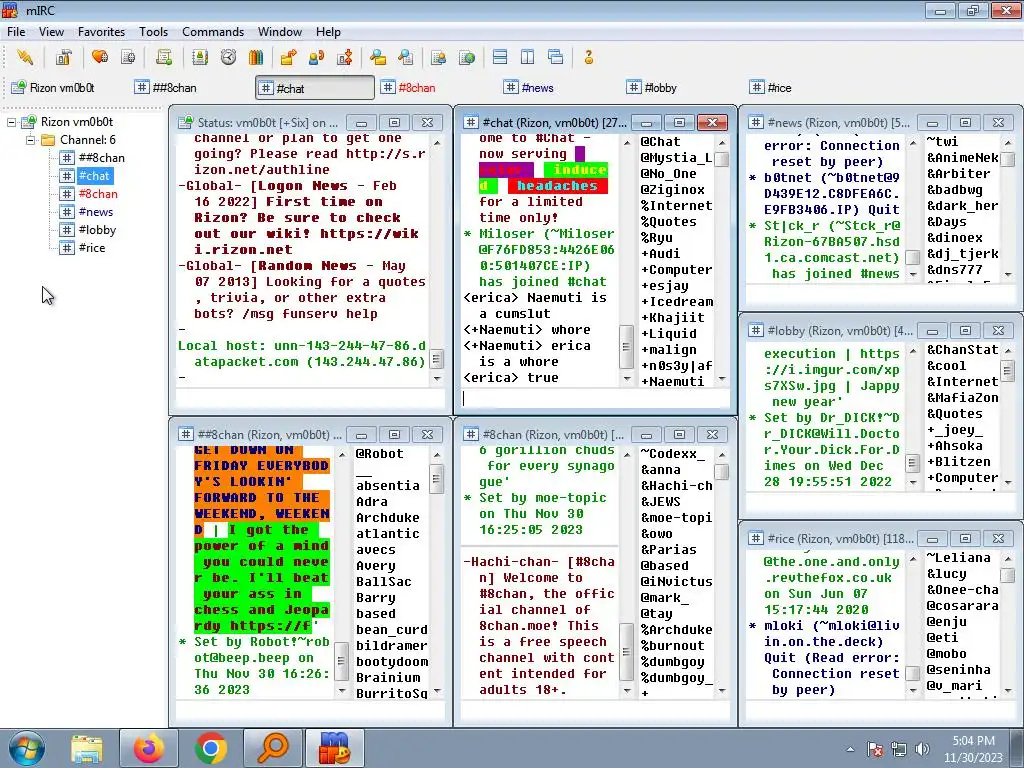Click the volume speaker tray icon

coord(922,749)
